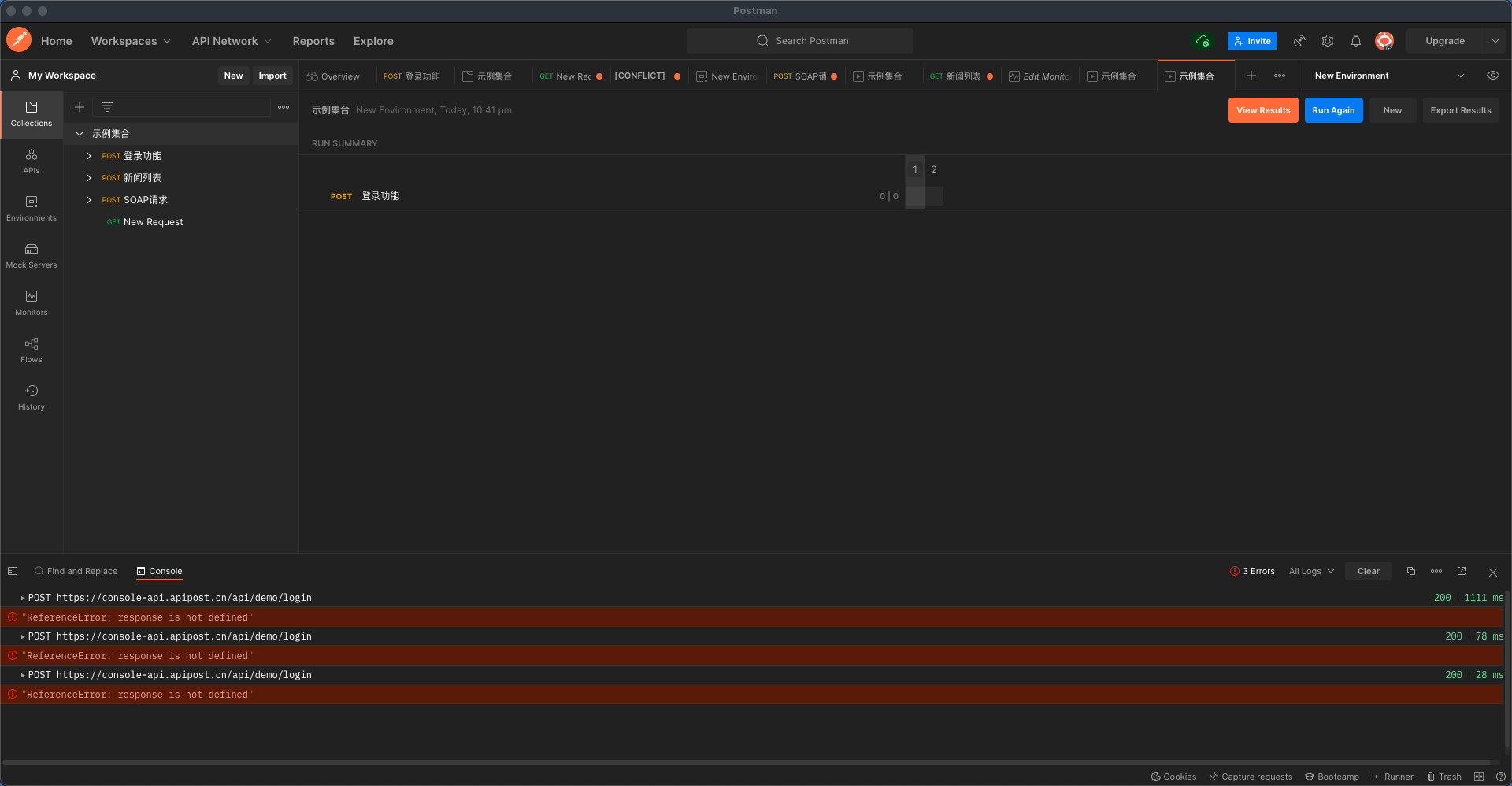1512x786 pixels.
Task: Open the capture requests satellite icon in header
Action: click(x=1299, y=41)
